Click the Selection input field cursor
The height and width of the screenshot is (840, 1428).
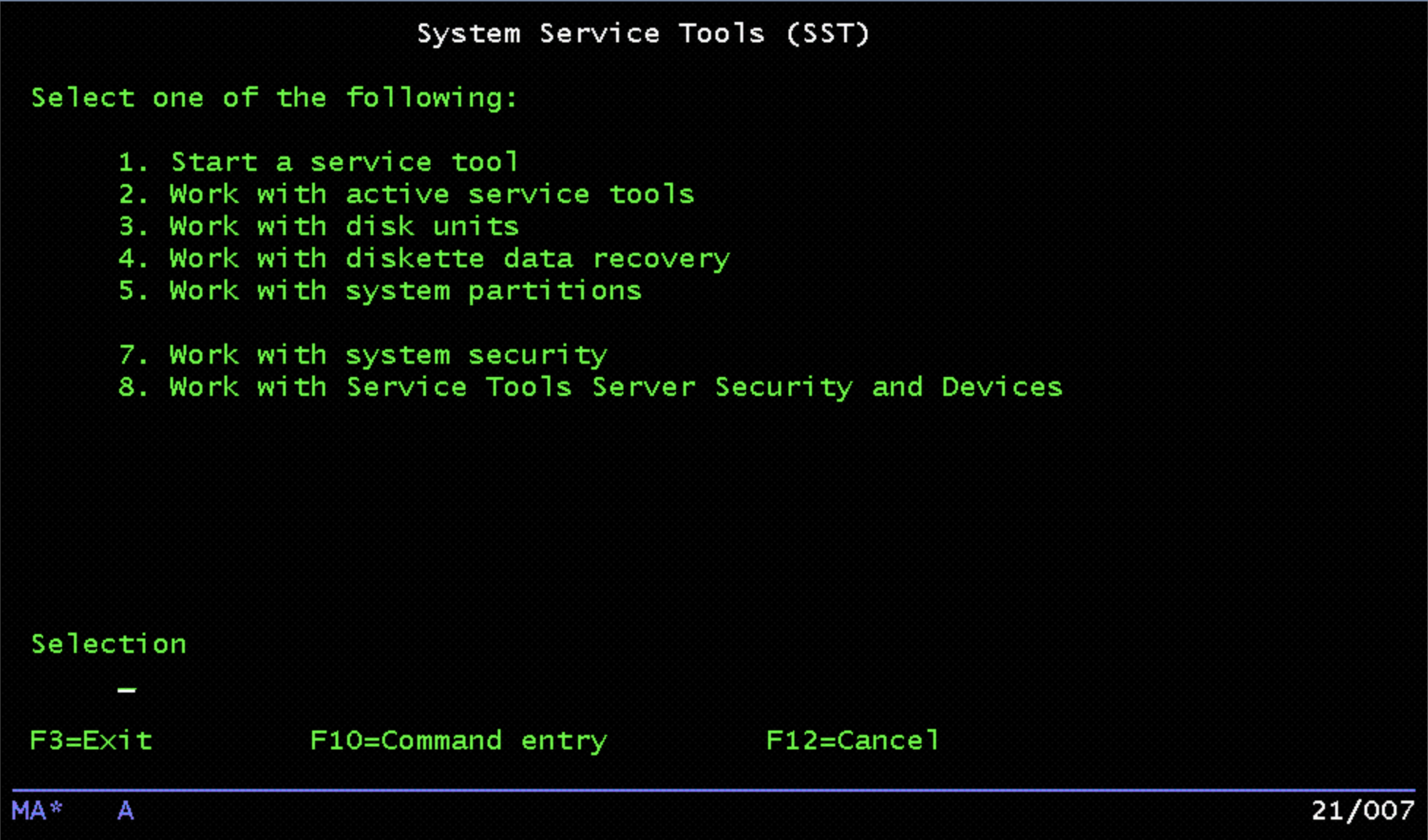pos(127,688)
